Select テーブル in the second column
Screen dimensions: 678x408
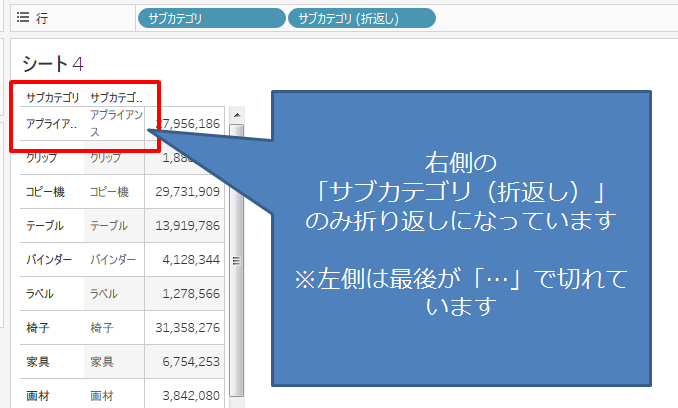(x=109, y=226)
